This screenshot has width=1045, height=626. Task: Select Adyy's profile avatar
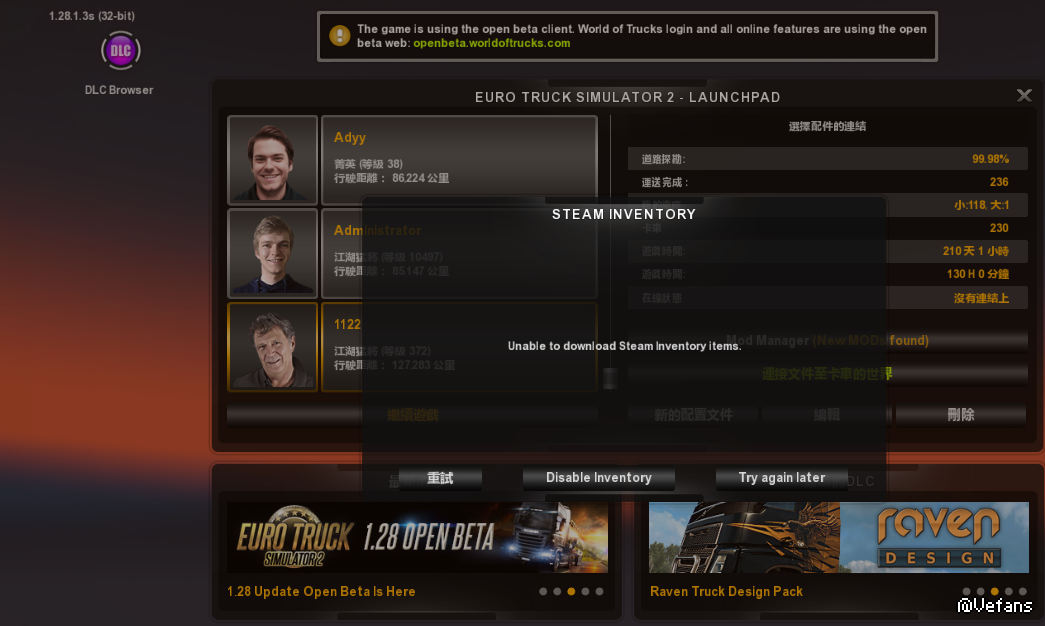pos(273,160)
